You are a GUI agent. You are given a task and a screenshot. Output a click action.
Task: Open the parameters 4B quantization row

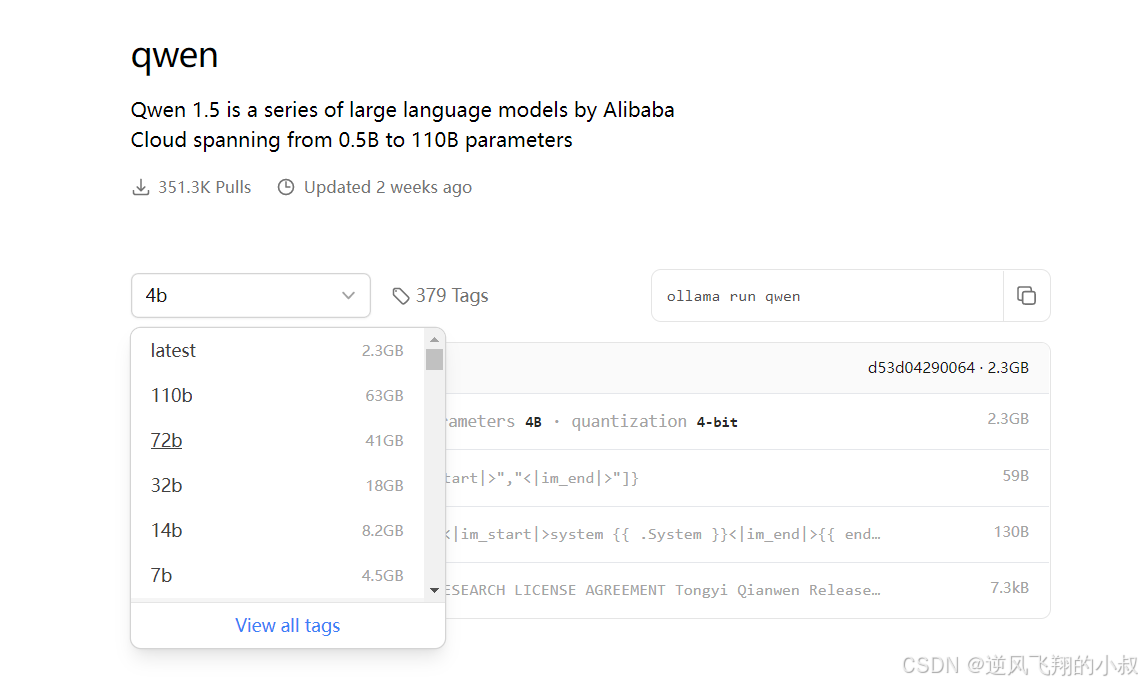pos(747,421)
